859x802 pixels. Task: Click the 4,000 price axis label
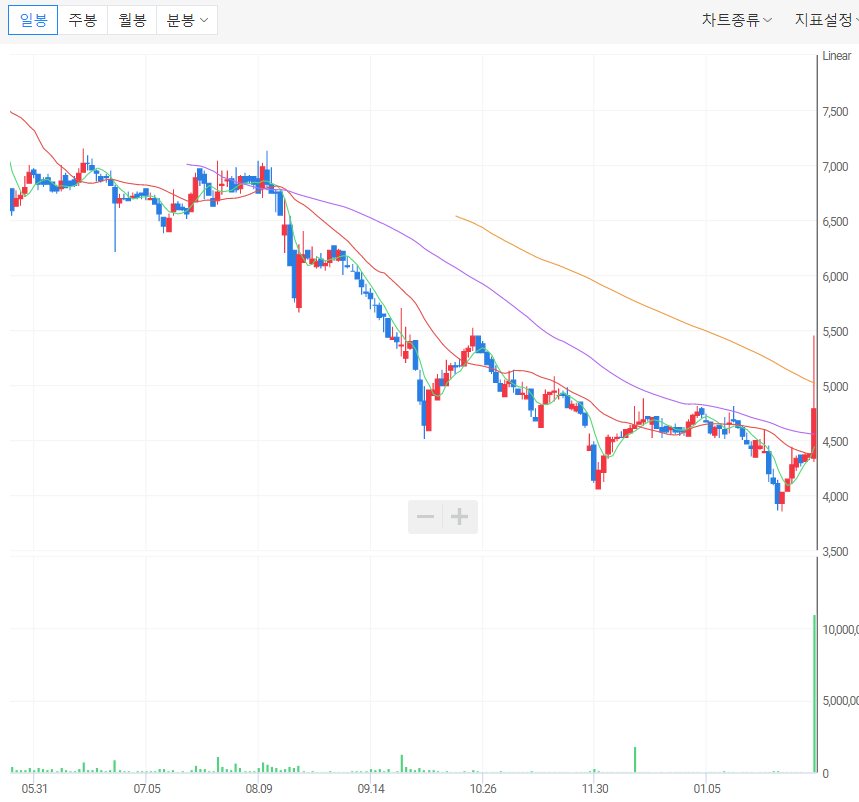[835, 497]
